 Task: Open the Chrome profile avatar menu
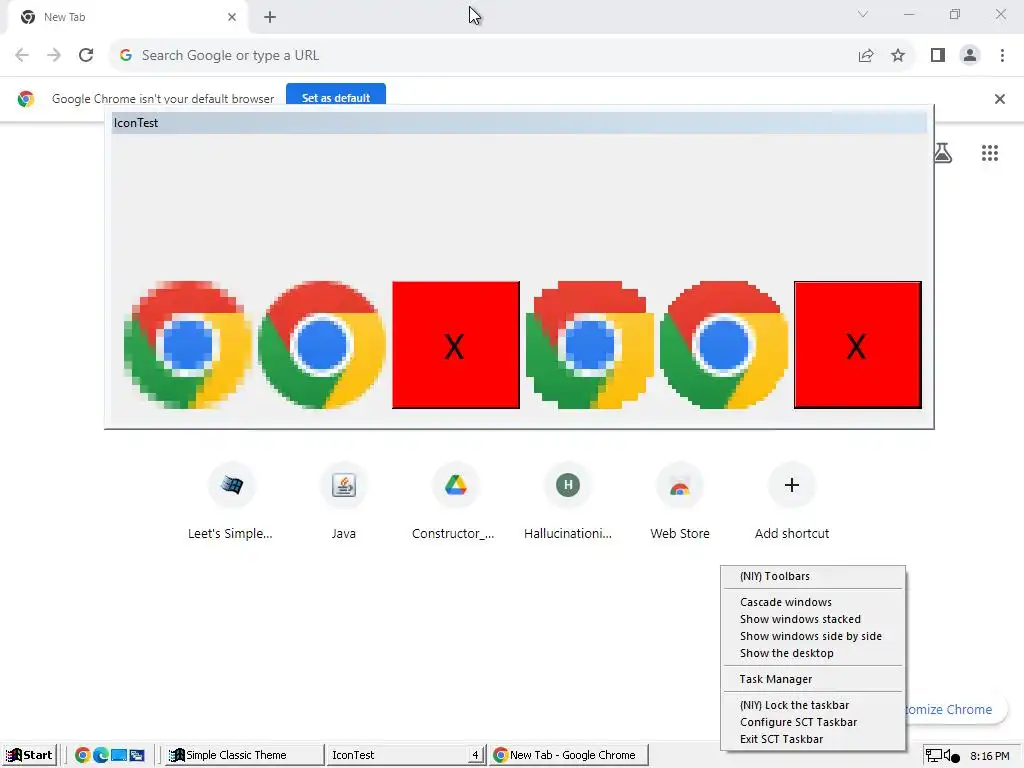(x=970, y=56)
